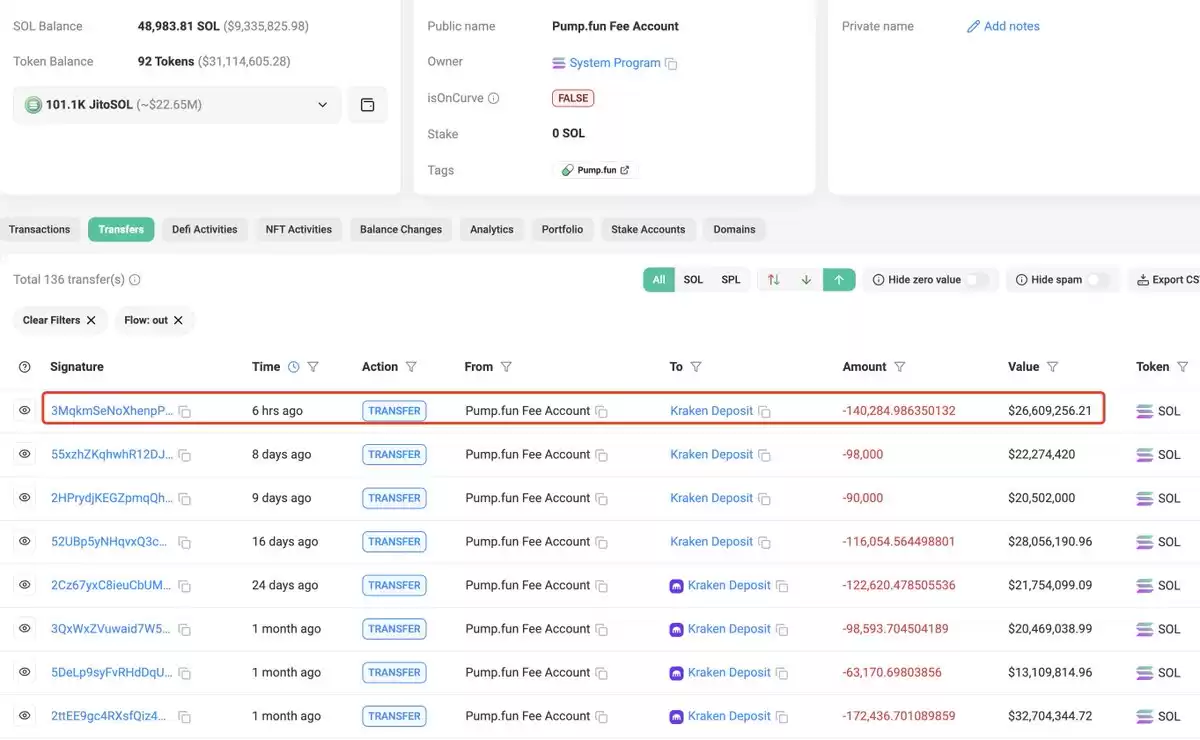Filter by incoming flow down arrow
Screen dimensions: 1200x740
(806, 280)
